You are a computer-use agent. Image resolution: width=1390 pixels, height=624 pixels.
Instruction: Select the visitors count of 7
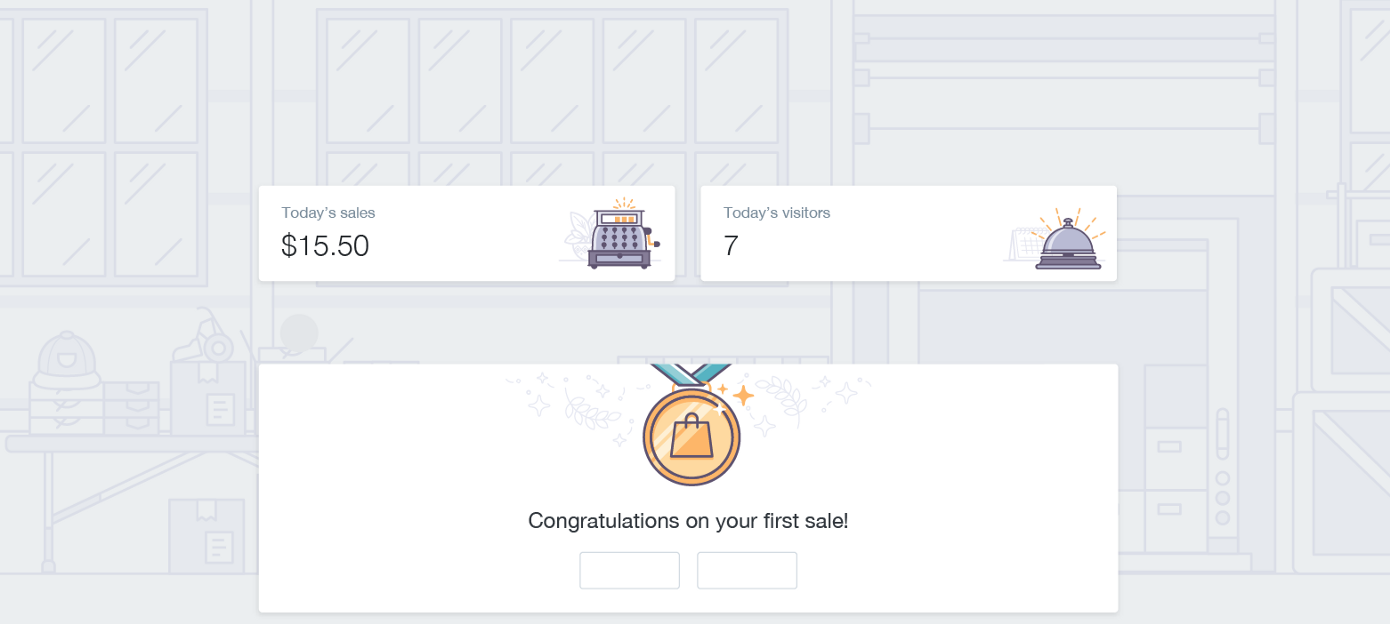click(x=731, y=246)
